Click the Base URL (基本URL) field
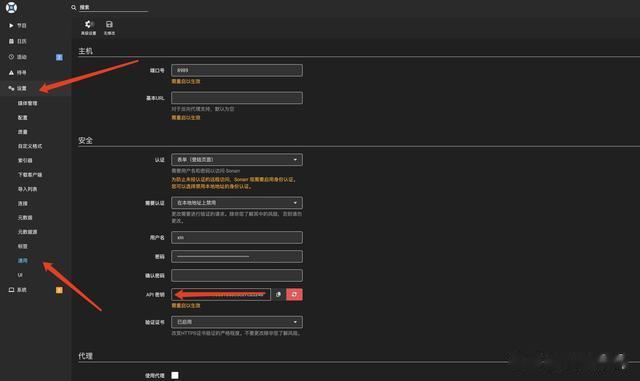The image size is (640, 381). (237, 98)
